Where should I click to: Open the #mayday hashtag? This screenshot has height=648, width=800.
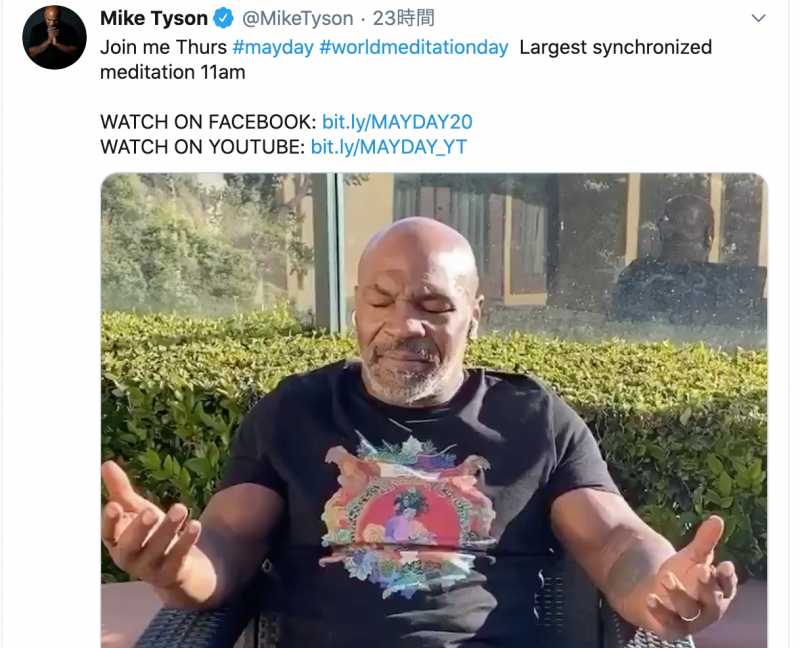coord(273,47)
